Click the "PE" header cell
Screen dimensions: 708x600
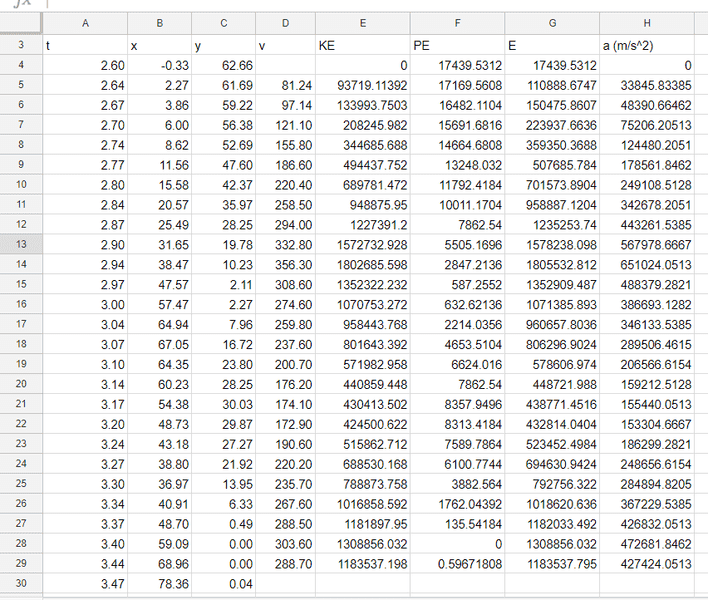pyautogui.click(x=456, y=46)
